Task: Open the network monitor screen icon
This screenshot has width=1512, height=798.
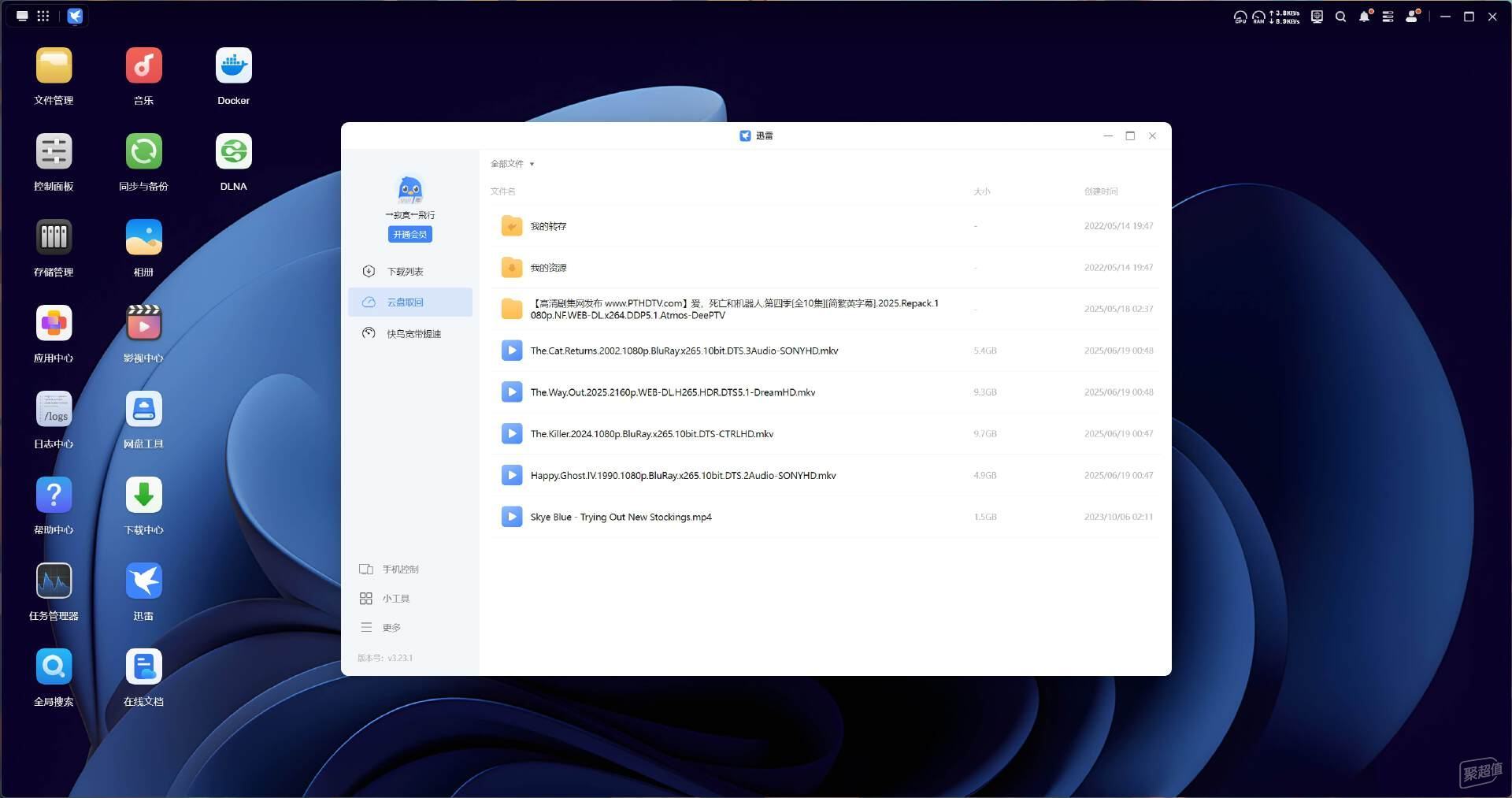Action: [x=1317, y=17]
